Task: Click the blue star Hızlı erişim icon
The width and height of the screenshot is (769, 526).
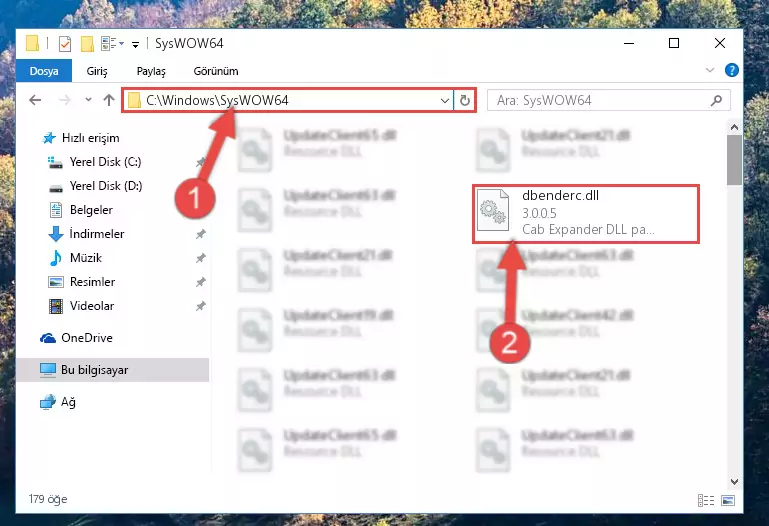Action: click(49, 138)
